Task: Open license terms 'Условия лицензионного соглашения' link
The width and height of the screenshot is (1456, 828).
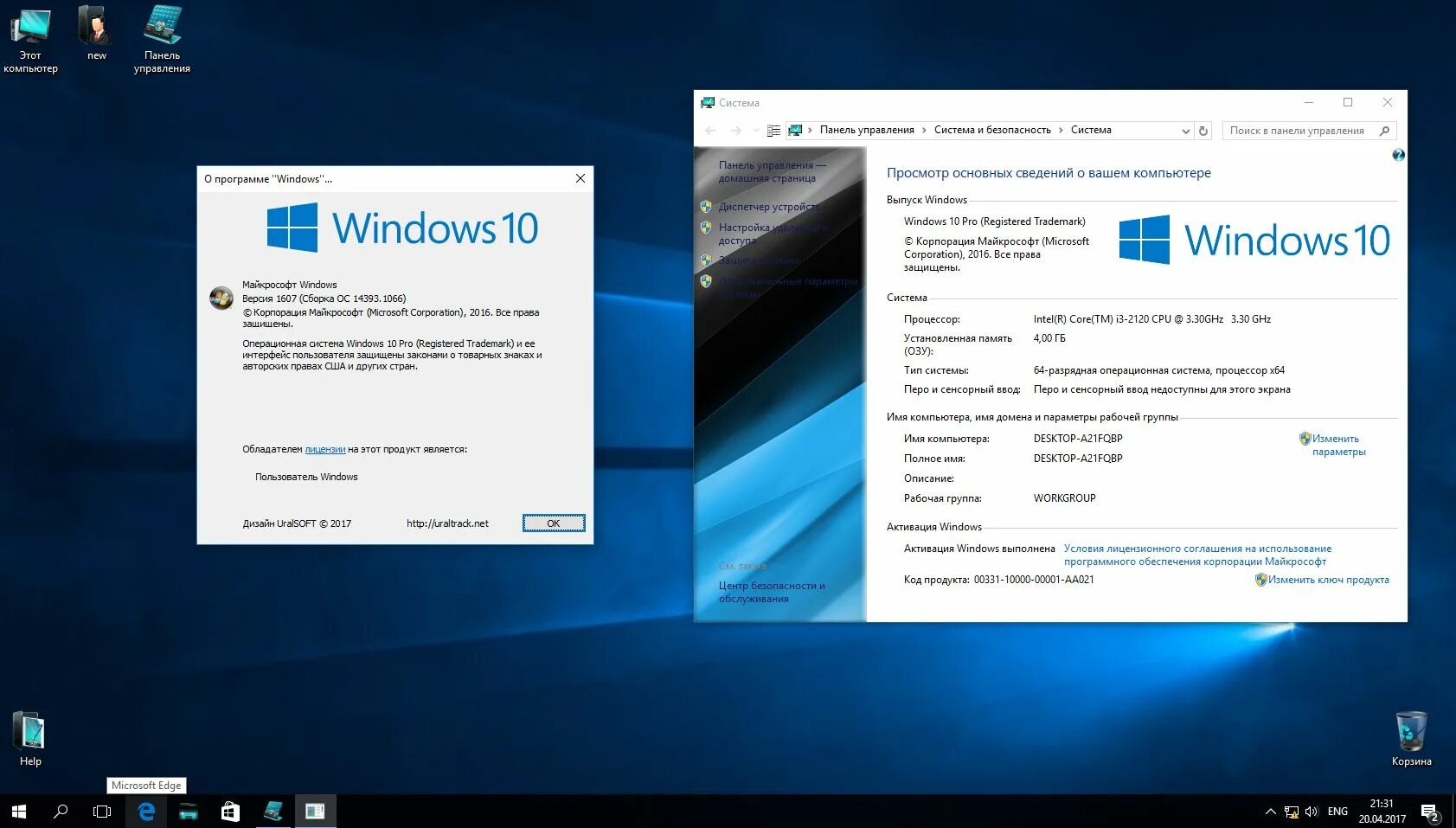Action: pos(1197,555)
